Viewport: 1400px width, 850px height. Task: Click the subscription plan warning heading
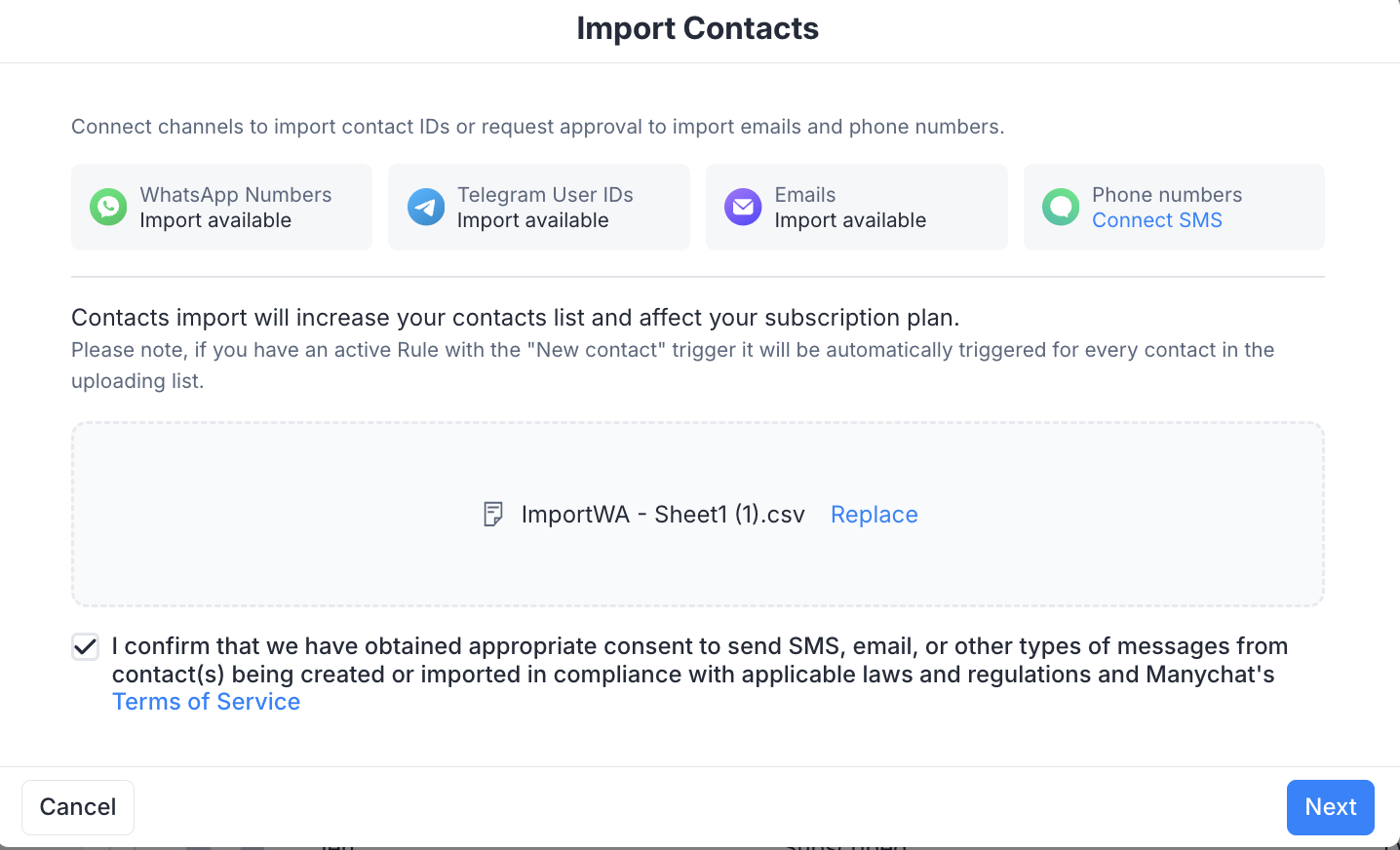[x=515, y=318]
